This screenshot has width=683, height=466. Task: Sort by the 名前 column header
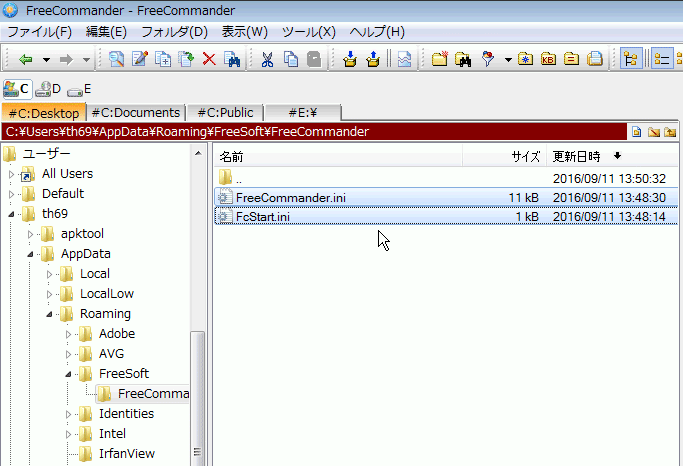[338, 156]
